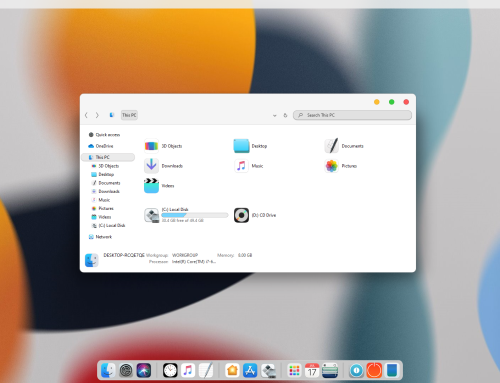500x383 pixels.
Task: Select Downloads under This PC tree
Action: [106, 191]
